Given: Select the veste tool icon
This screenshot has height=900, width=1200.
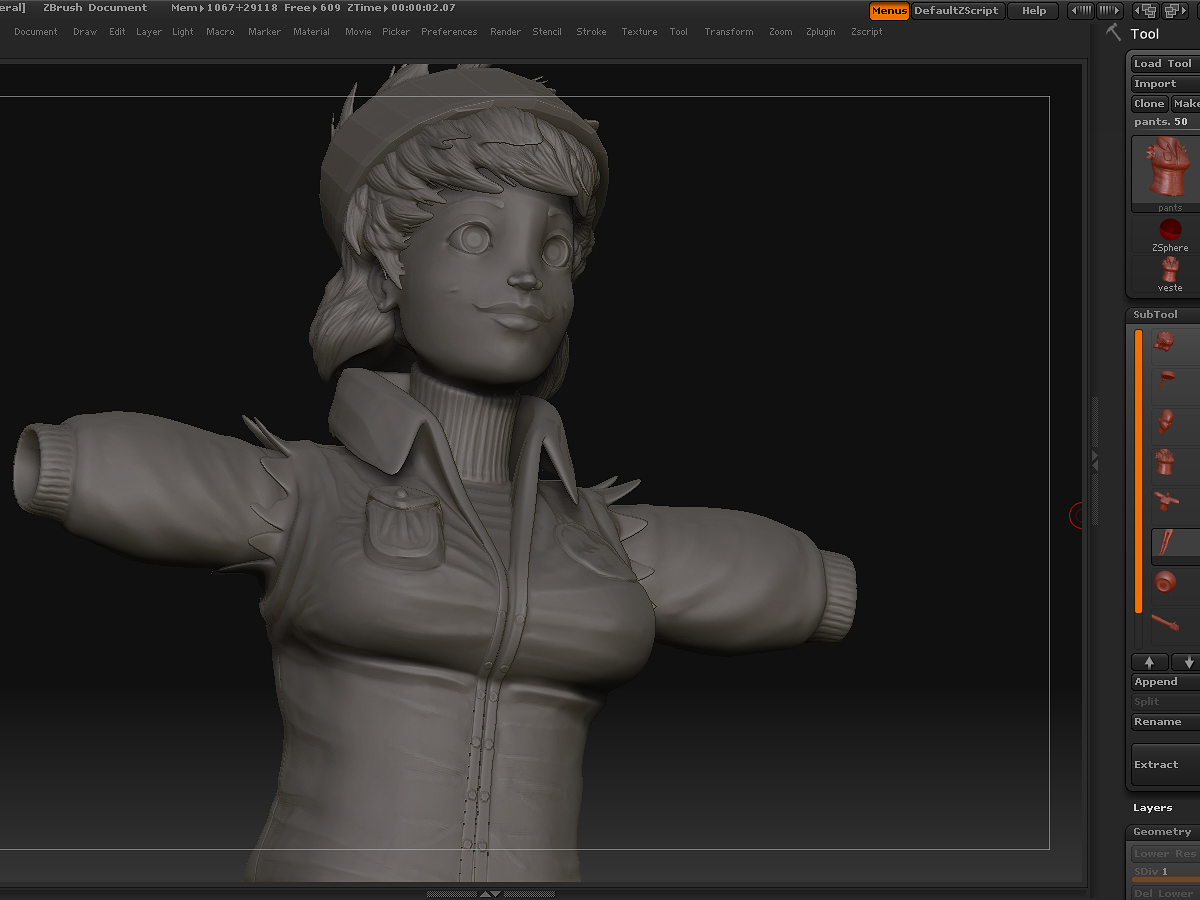Looking at the screenshot, I should pos(1170,273).
